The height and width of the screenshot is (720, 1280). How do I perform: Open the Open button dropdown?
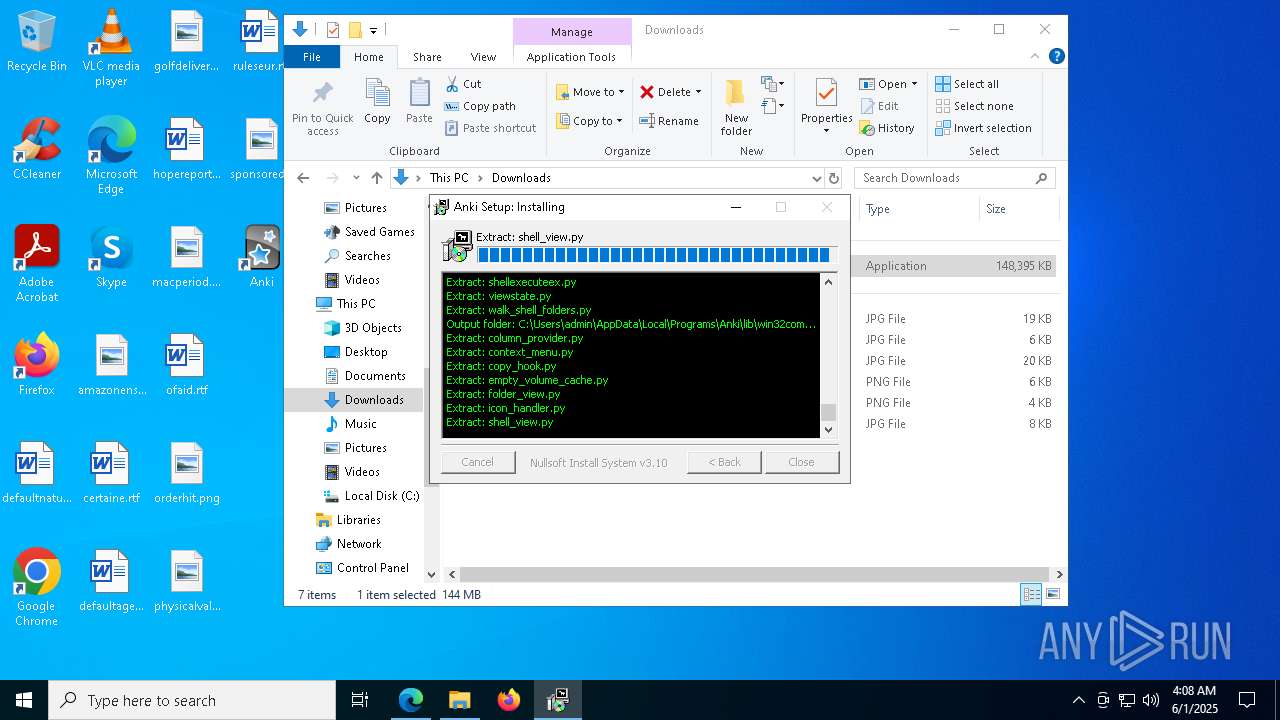(x=914, y=84)
